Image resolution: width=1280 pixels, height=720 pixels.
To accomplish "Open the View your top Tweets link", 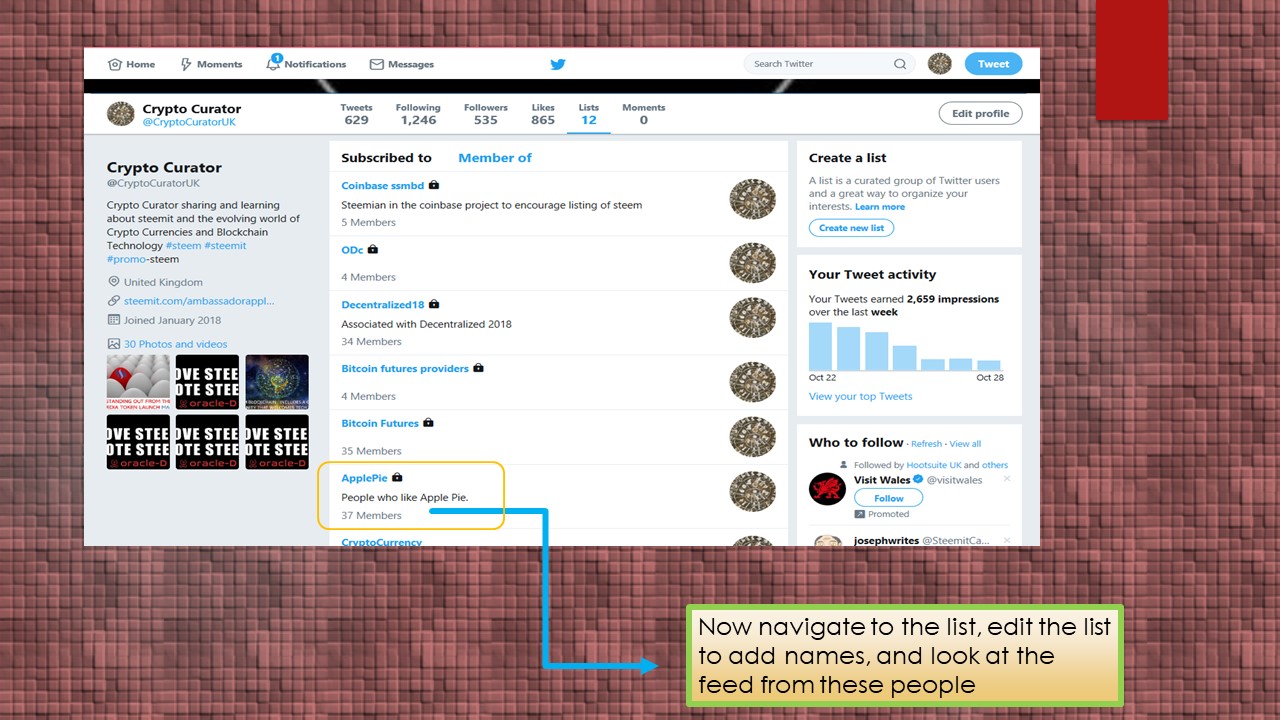I will [861, 397].
